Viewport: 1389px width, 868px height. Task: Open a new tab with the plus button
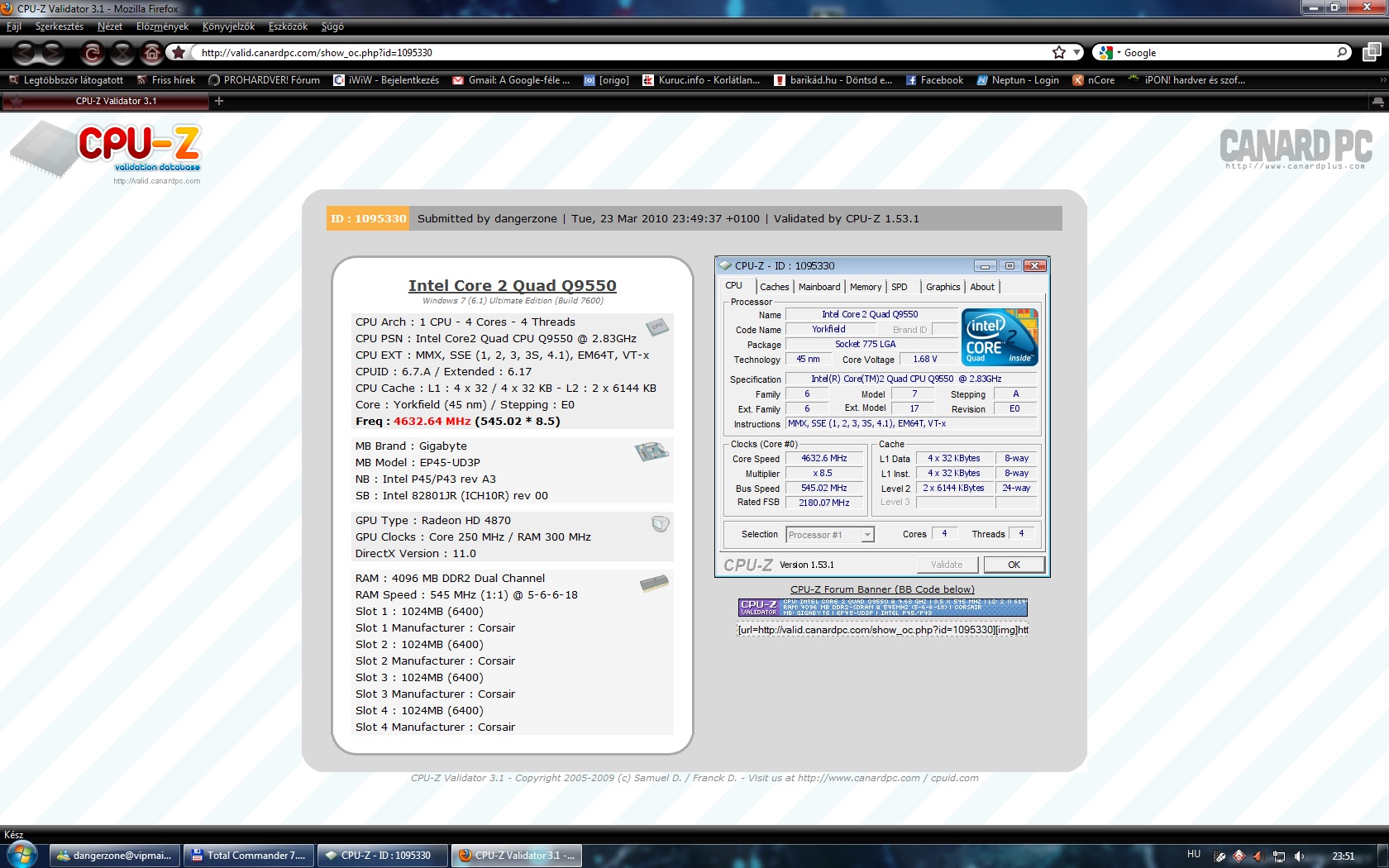(219, 101)
